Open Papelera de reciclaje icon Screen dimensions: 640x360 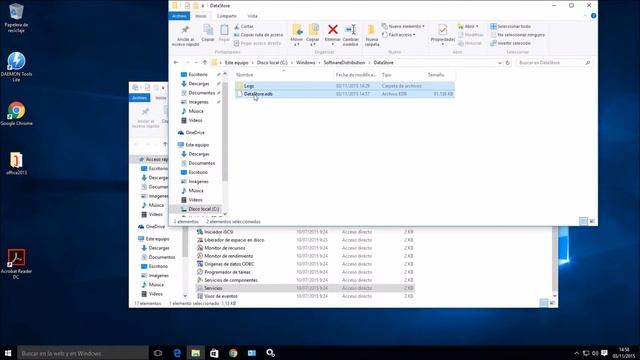(x=16, y=18)
